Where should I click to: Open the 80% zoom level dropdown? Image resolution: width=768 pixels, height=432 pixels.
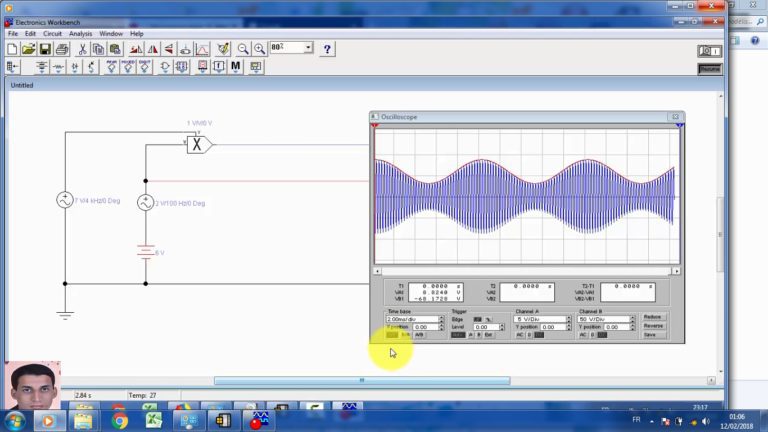coord(309,48)
